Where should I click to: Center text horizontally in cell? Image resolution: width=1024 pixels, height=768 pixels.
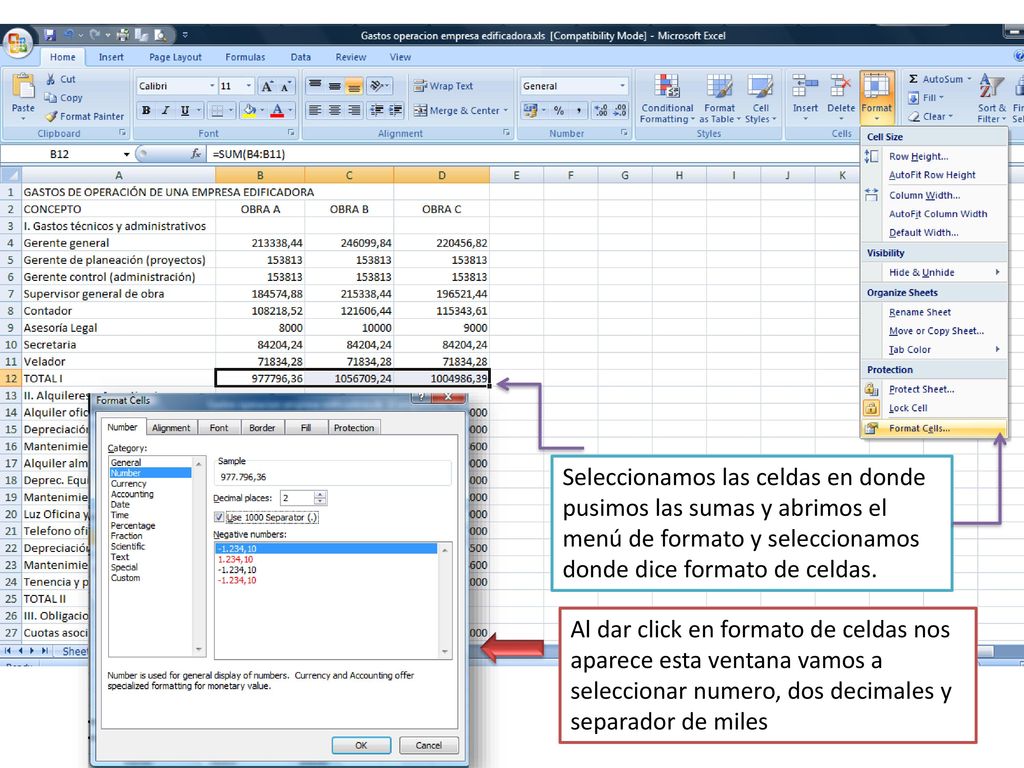(334, 110)
